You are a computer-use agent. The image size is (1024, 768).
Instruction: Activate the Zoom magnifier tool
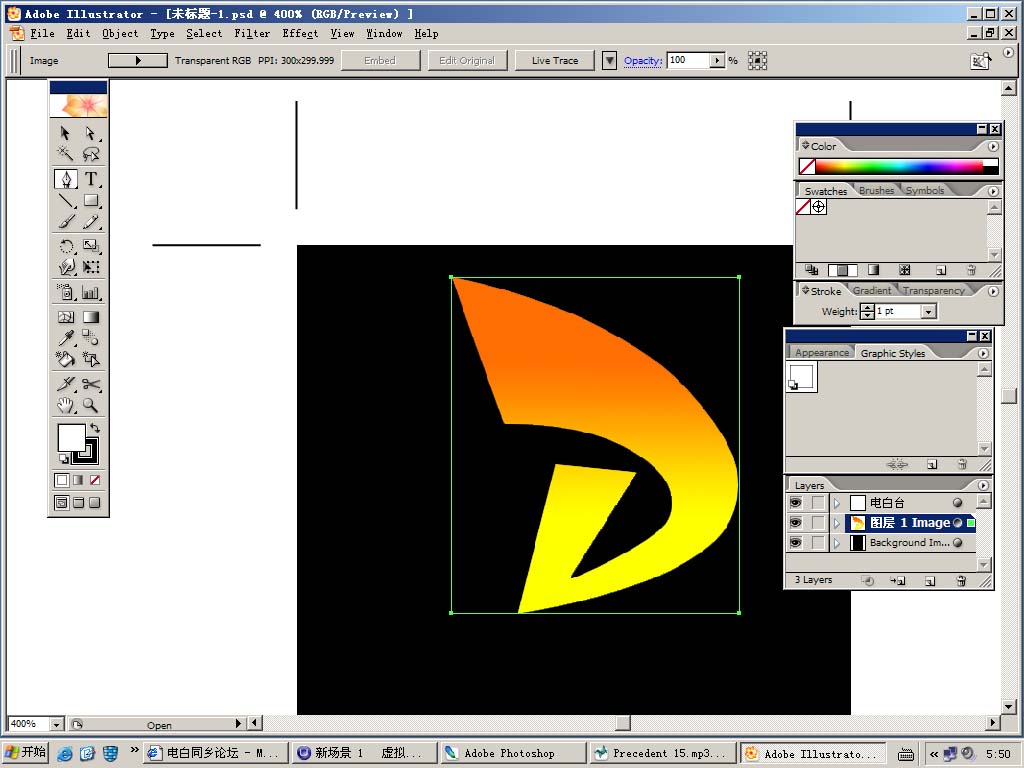(91, 405)
